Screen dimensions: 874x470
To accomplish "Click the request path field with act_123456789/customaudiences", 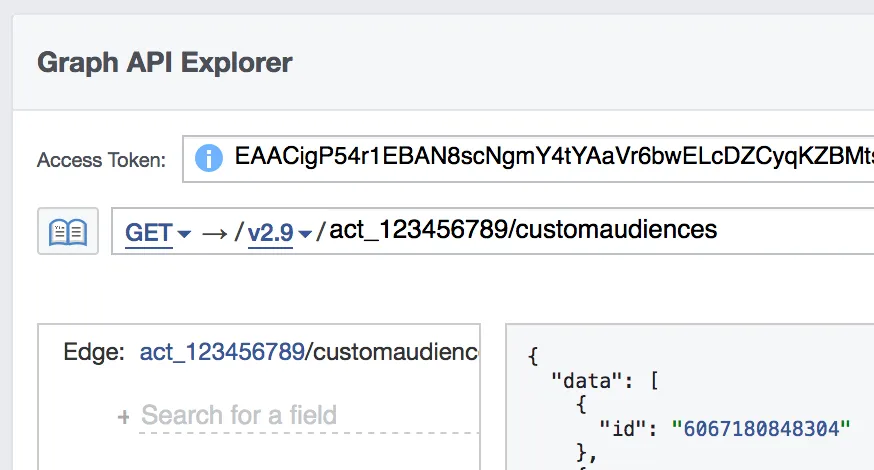I will coord(523,230).
